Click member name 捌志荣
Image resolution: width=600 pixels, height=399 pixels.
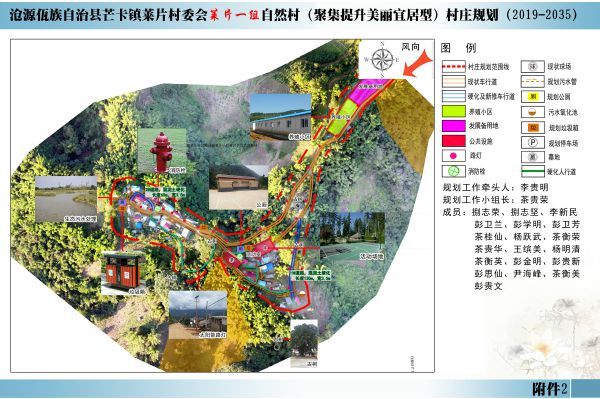[486, 212]
